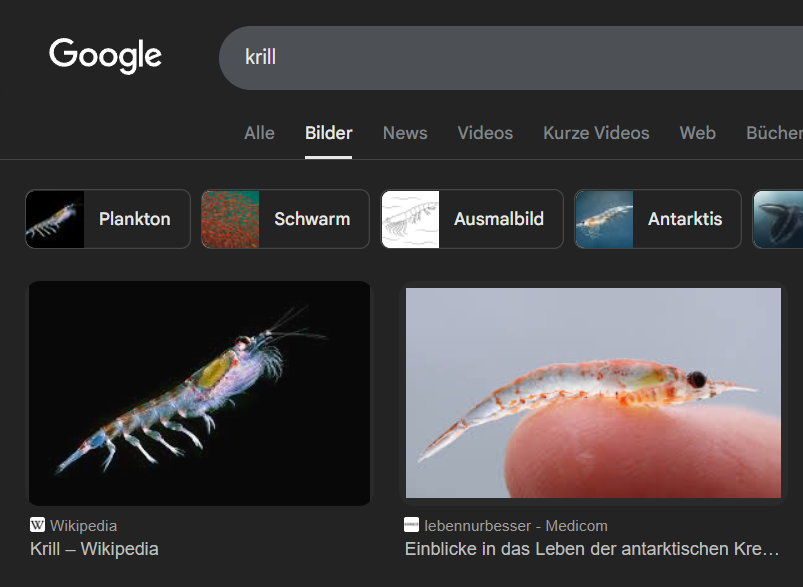The height and width of the screenshot is (587, 803).
Task: Open the Wikipedia krill image on black background
Action: 199,393
